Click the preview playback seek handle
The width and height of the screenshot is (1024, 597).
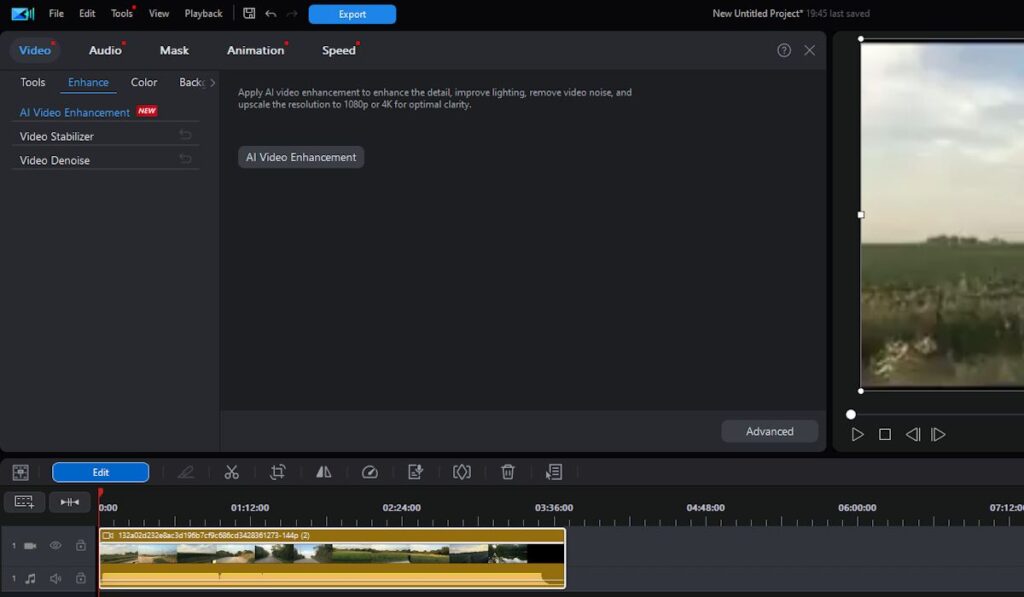[851, 414]
